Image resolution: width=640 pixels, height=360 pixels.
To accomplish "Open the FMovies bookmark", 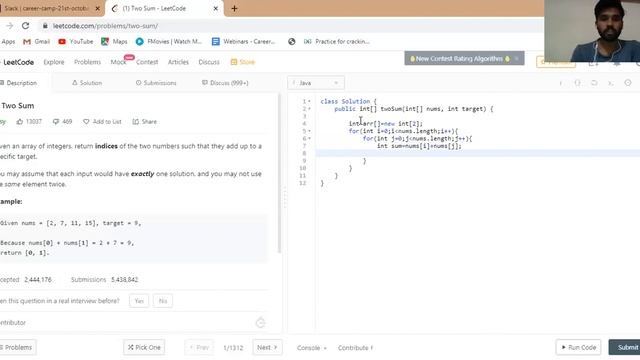I will click(169, 42).
